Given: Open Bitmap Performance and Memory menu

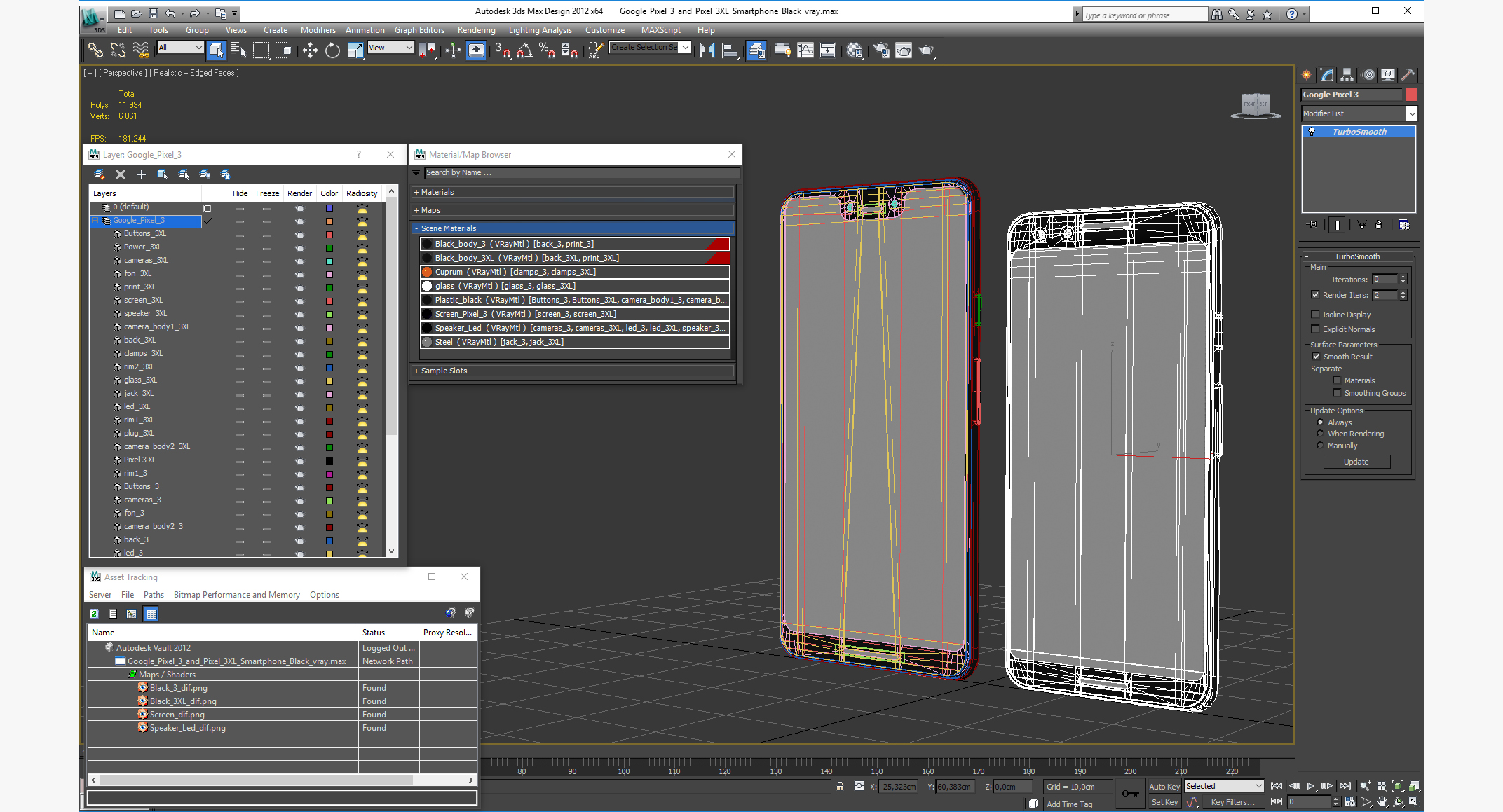Looking at the screenshot, I should 237,595.
